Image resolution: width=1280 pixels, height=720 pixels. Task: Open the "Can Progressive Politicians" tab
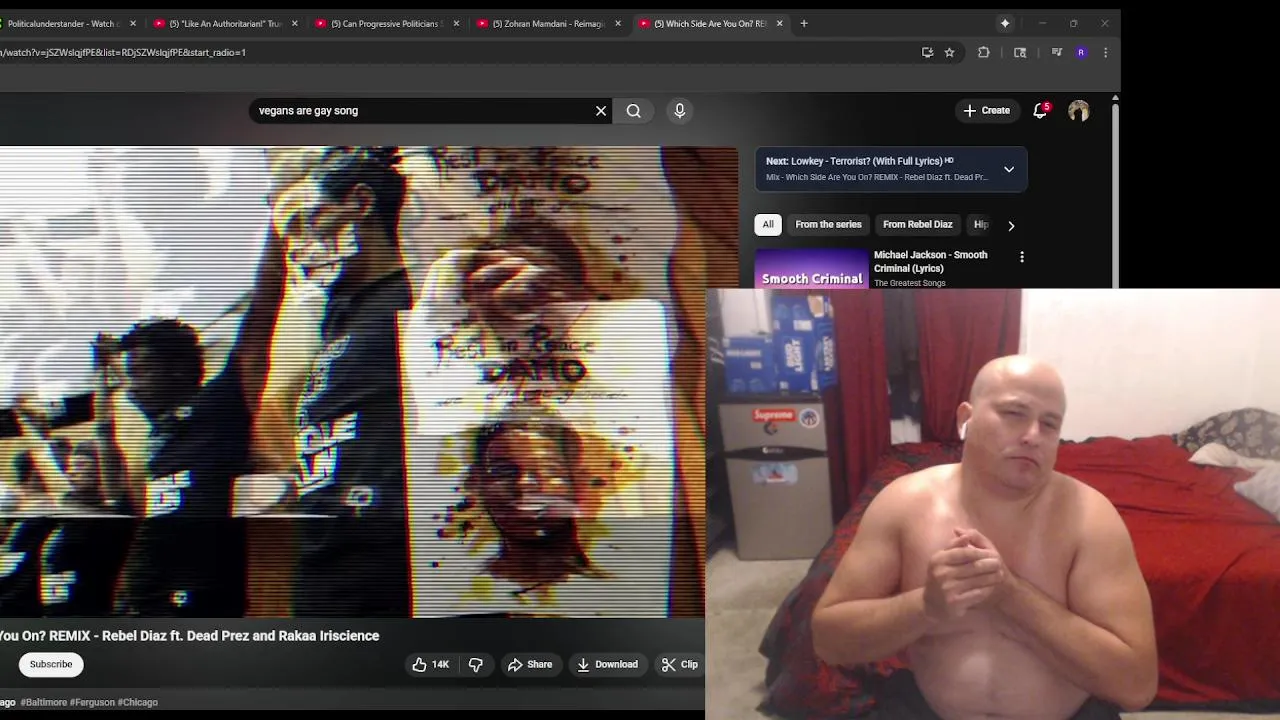387,23
